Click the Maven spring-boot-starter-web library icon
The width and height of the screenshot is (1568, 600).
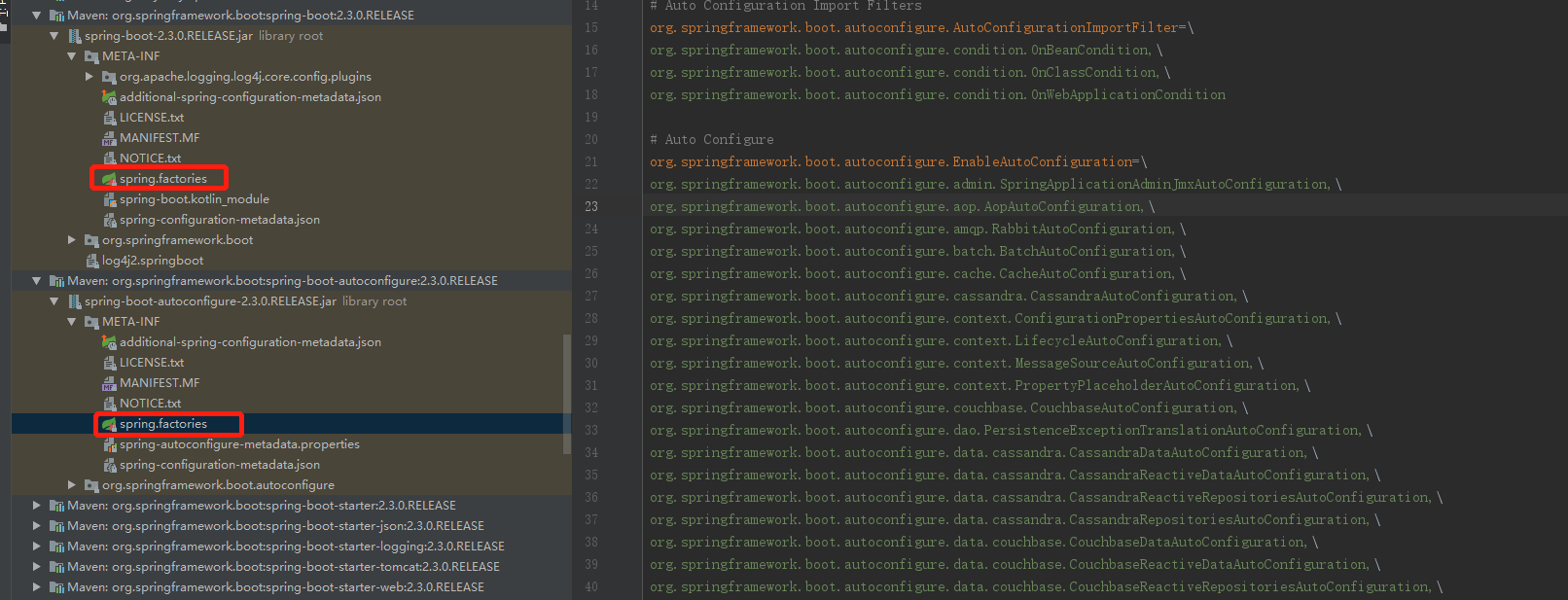pyautogui.click(x=56, y=587)
